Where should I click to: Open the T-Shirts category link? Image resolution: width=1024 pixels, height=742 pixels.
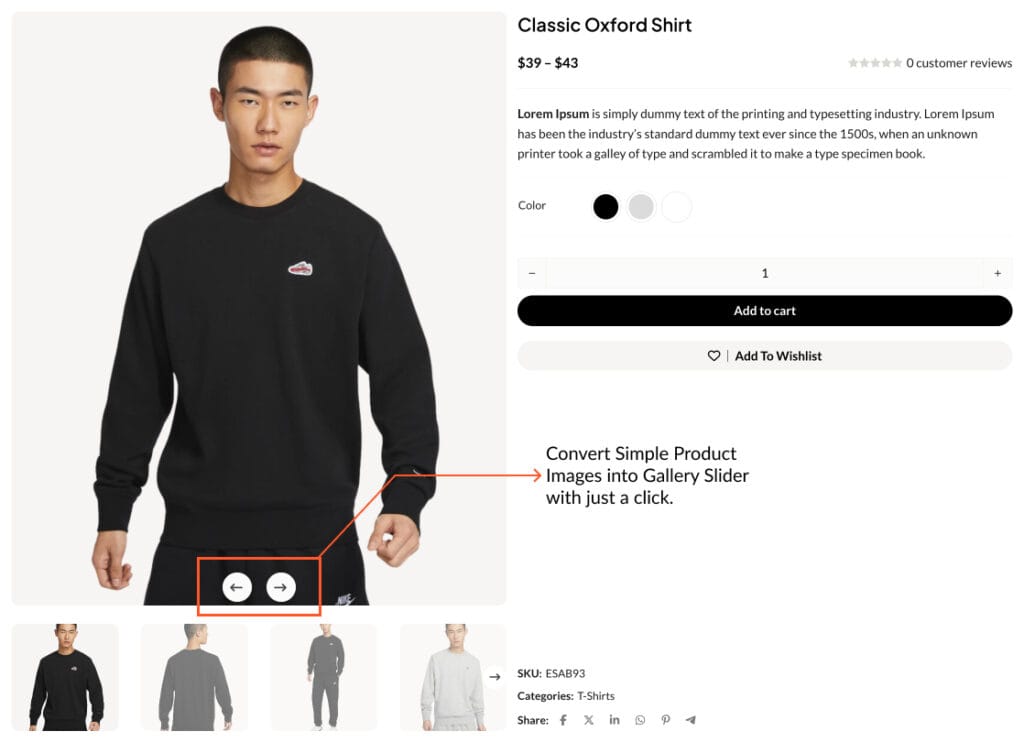(x=596, y=696)
